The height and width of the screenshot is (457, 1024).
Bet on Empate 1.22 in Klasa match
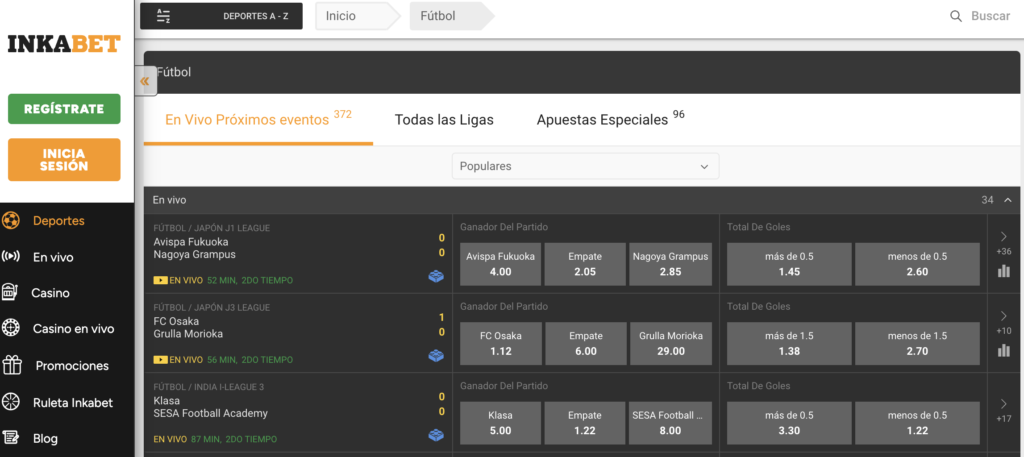coord(585,423)
